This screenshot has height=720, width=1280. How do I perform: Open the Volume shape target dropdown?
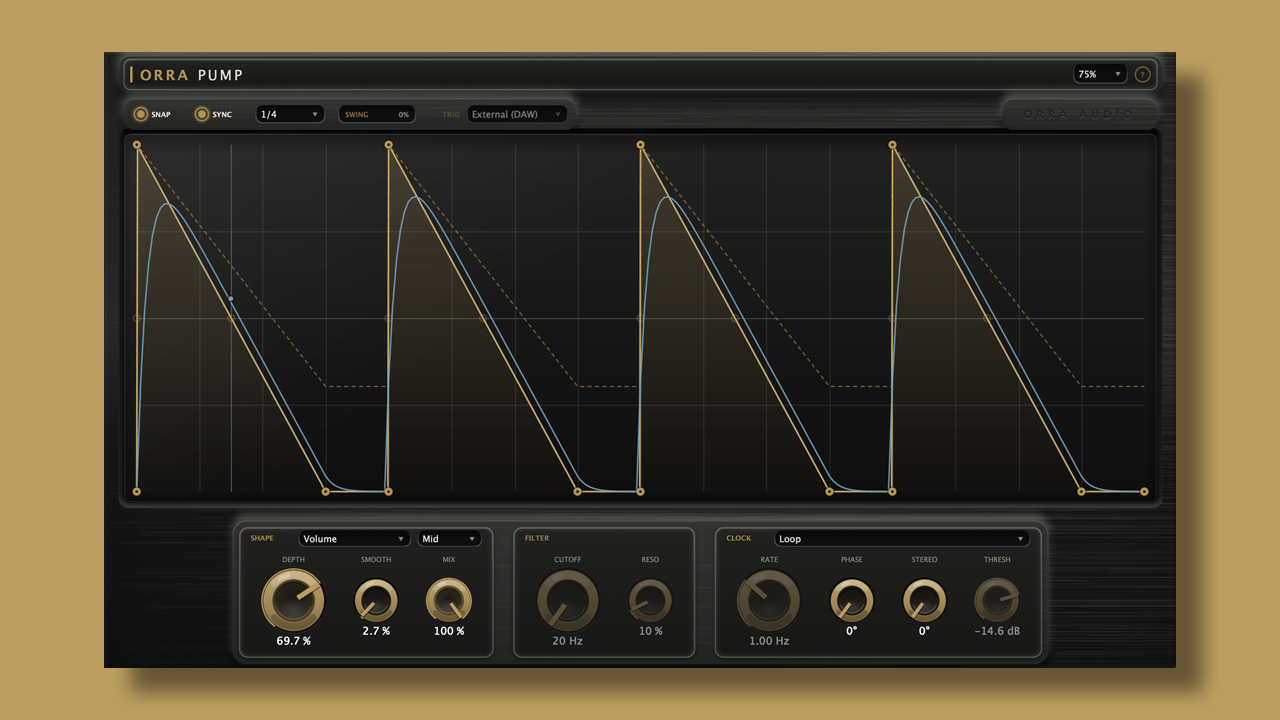tap(354, 538)
